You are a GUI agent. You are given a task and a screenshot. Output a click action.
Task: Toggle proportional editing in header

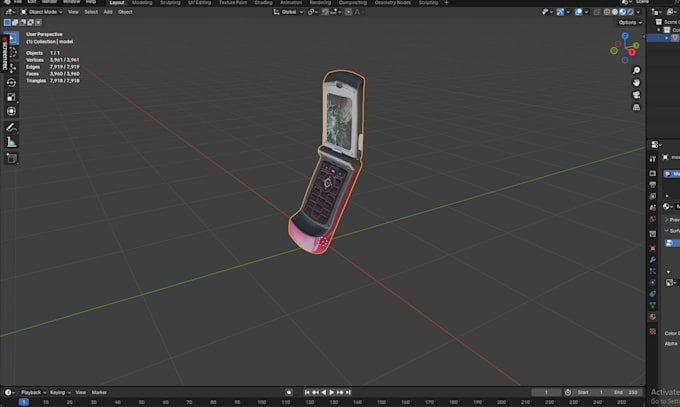(x=348, y=12)
